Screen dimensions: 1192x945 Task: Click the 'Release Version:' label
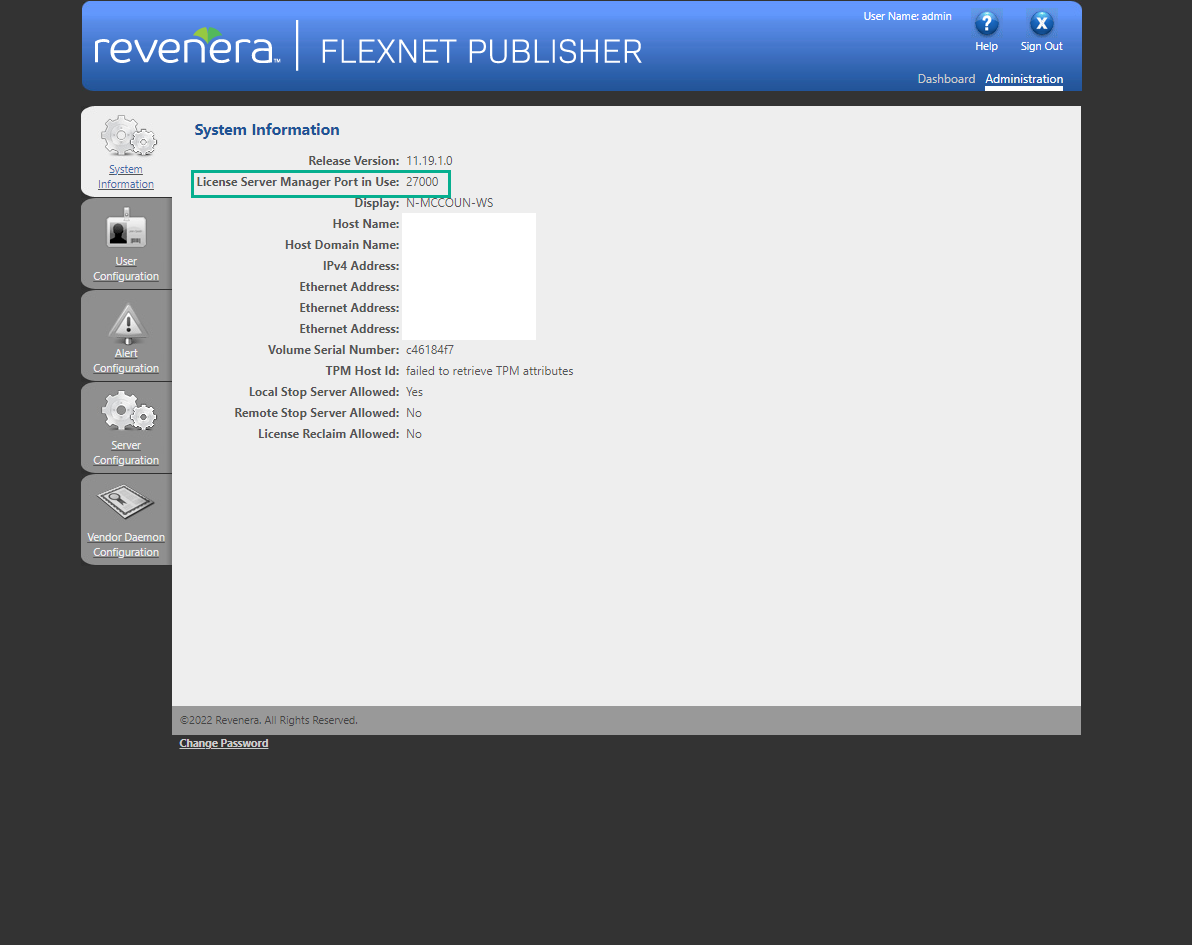(353, 161)
